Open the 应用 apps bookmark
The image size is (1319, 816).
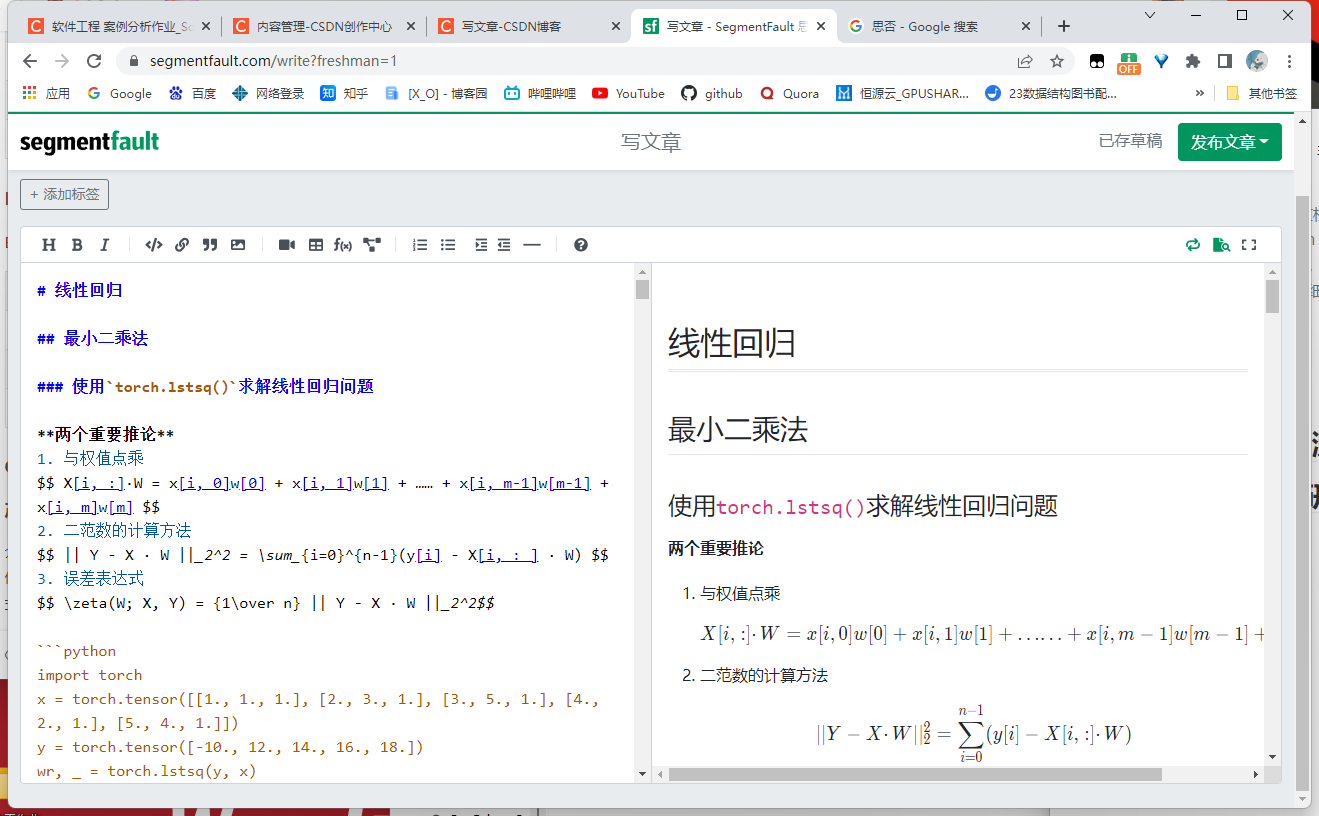(46, 93)
